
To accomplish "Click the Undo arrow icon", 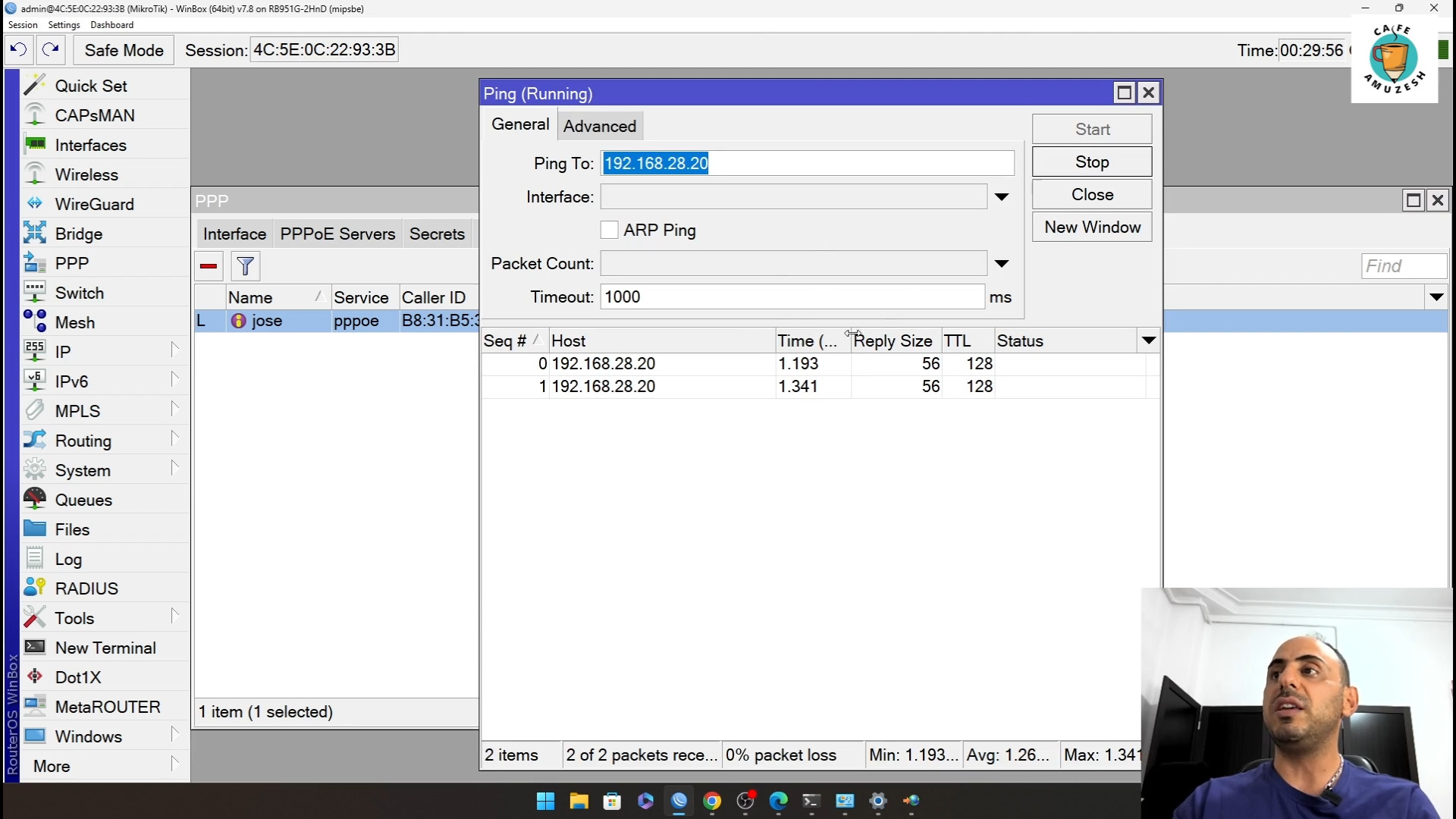I will click(18, 50).
